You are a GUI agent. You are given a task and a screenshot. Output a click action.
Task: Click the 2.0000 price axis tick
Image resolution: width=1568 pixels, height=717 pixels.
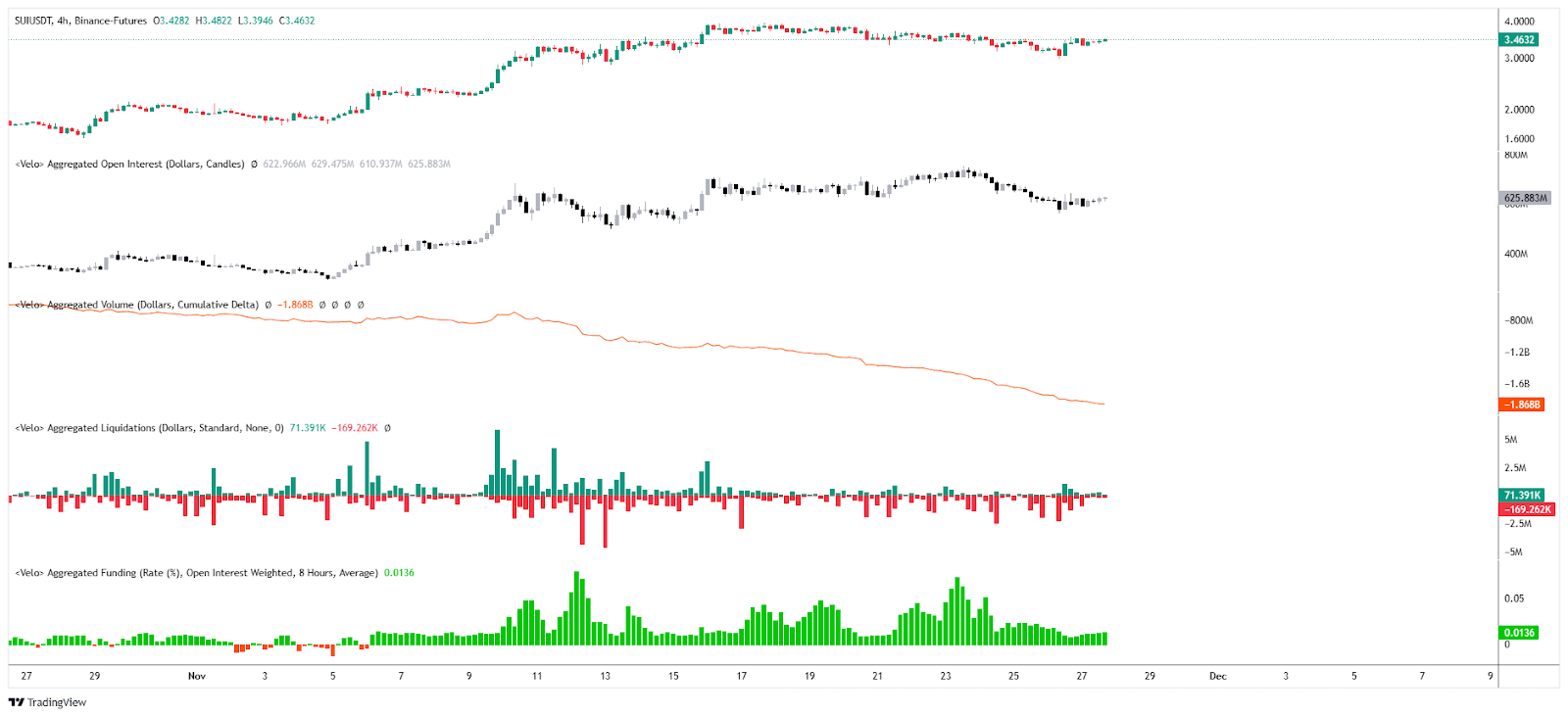click(1519, 110)
